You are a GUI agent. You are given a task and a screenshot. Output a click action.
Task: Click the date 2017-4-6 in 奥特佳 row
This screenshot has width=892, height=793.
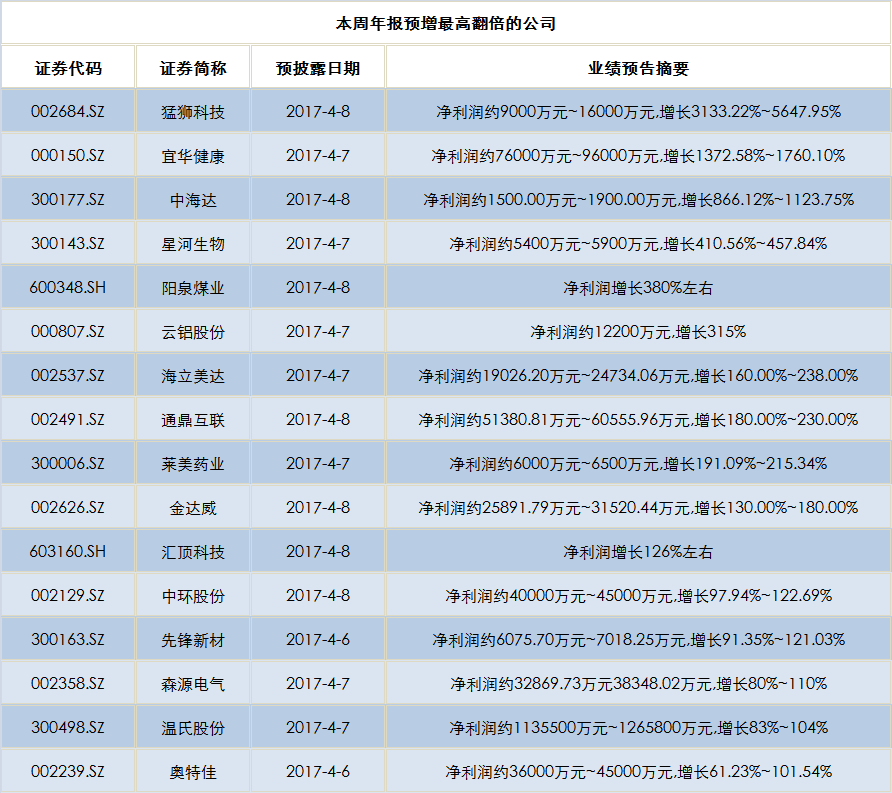point(318,771)
